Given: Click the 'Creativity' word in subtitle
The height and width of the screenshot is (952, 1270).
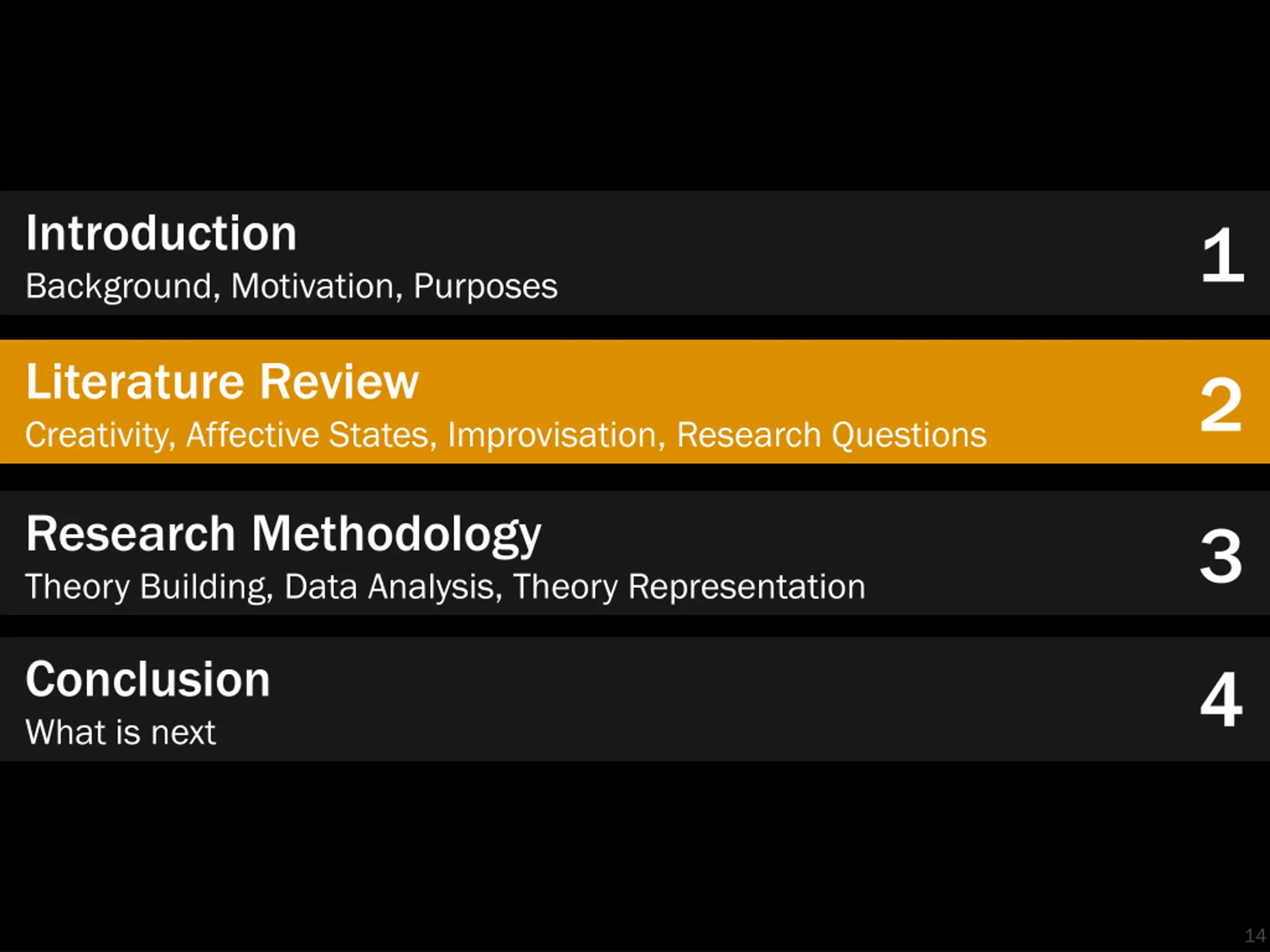Looking at the screenshot, I should click(x=100, y=435).
